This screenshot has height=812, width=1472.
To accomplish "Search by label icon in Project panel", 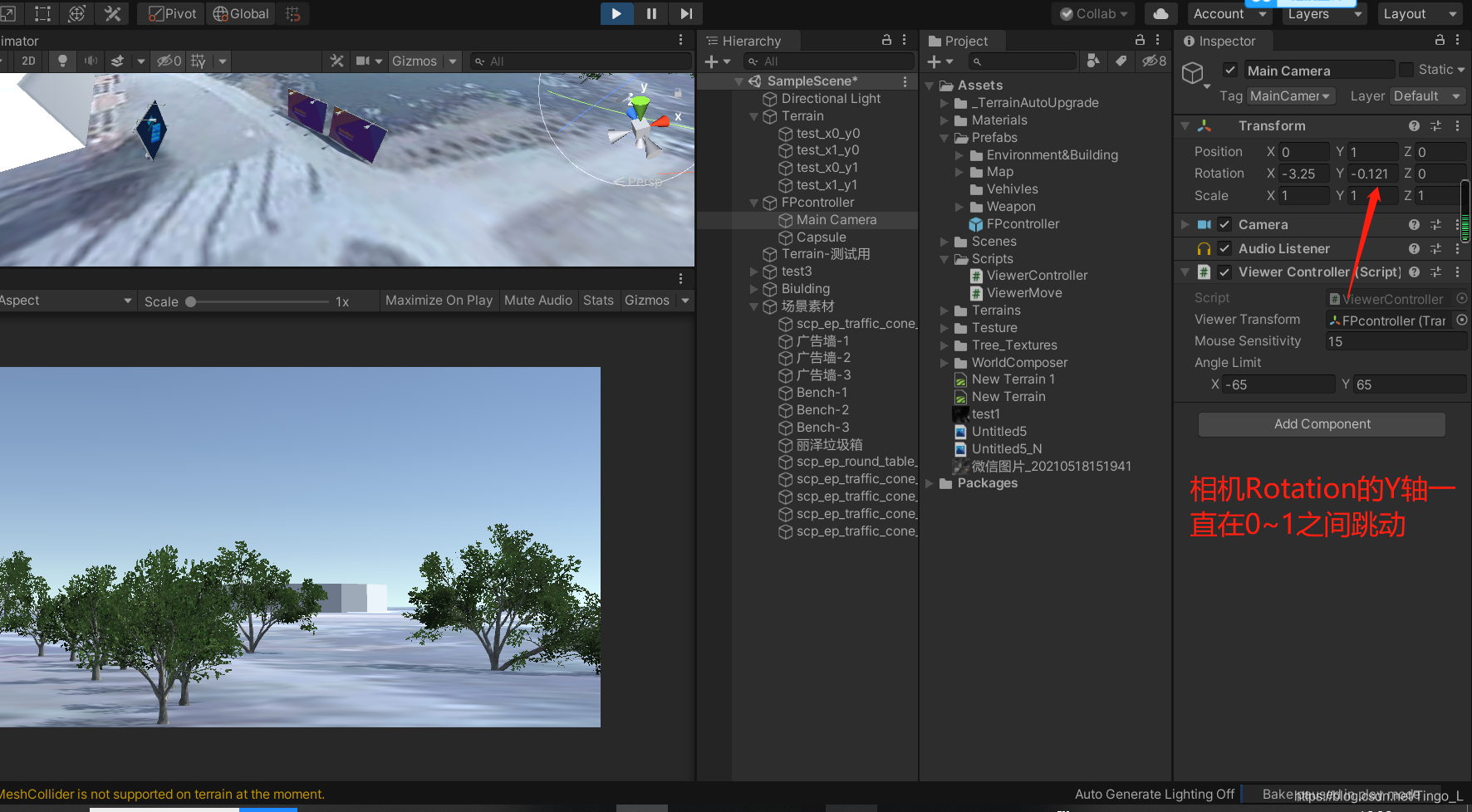I will pyautogui.click(x=1121, y=61).
